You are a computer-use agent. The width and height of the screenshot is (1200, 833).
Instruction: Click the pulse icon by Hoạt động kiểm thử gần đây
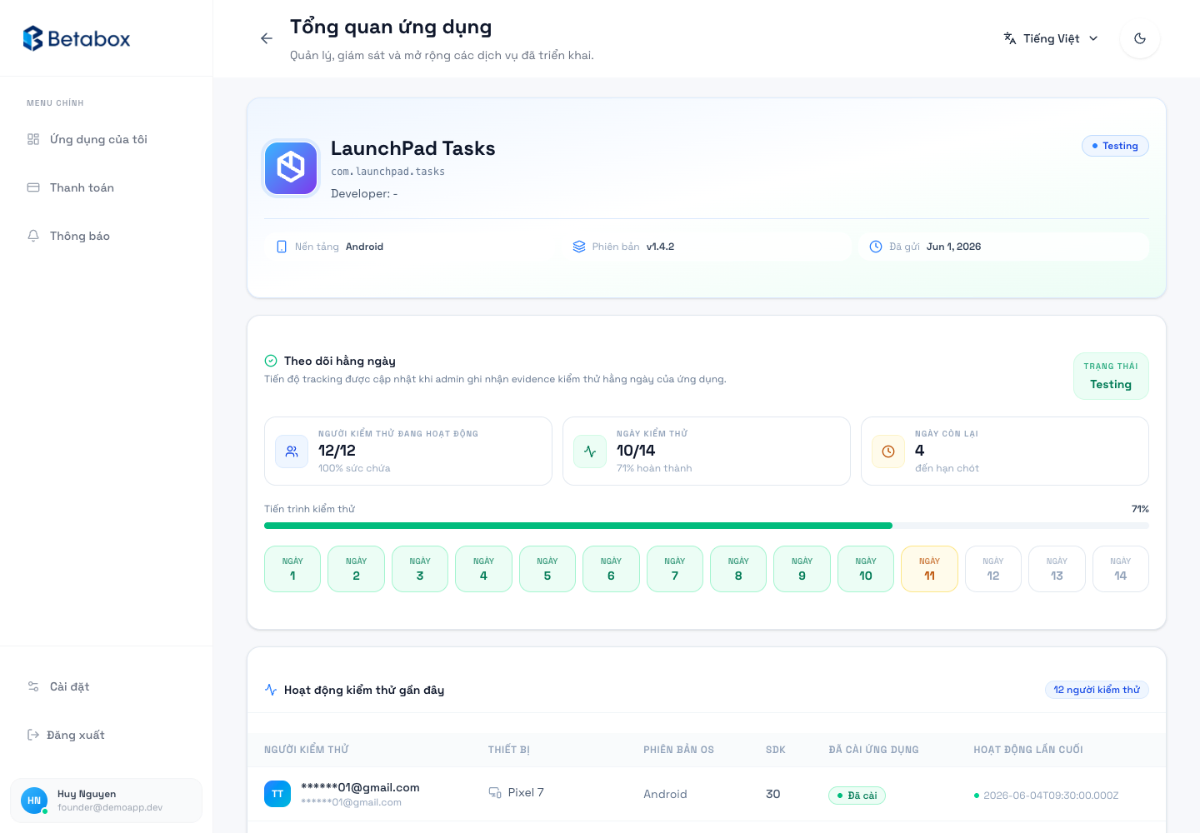pyautogui.click(x=271, y=690)
